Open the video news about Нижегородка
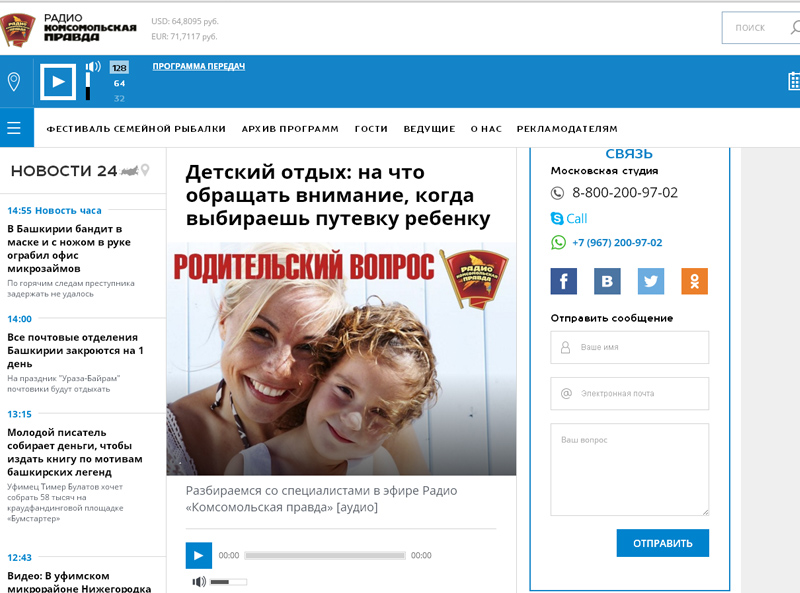Image resolution: width=800 pixels, height=593 pixels. tap(79, 582)
